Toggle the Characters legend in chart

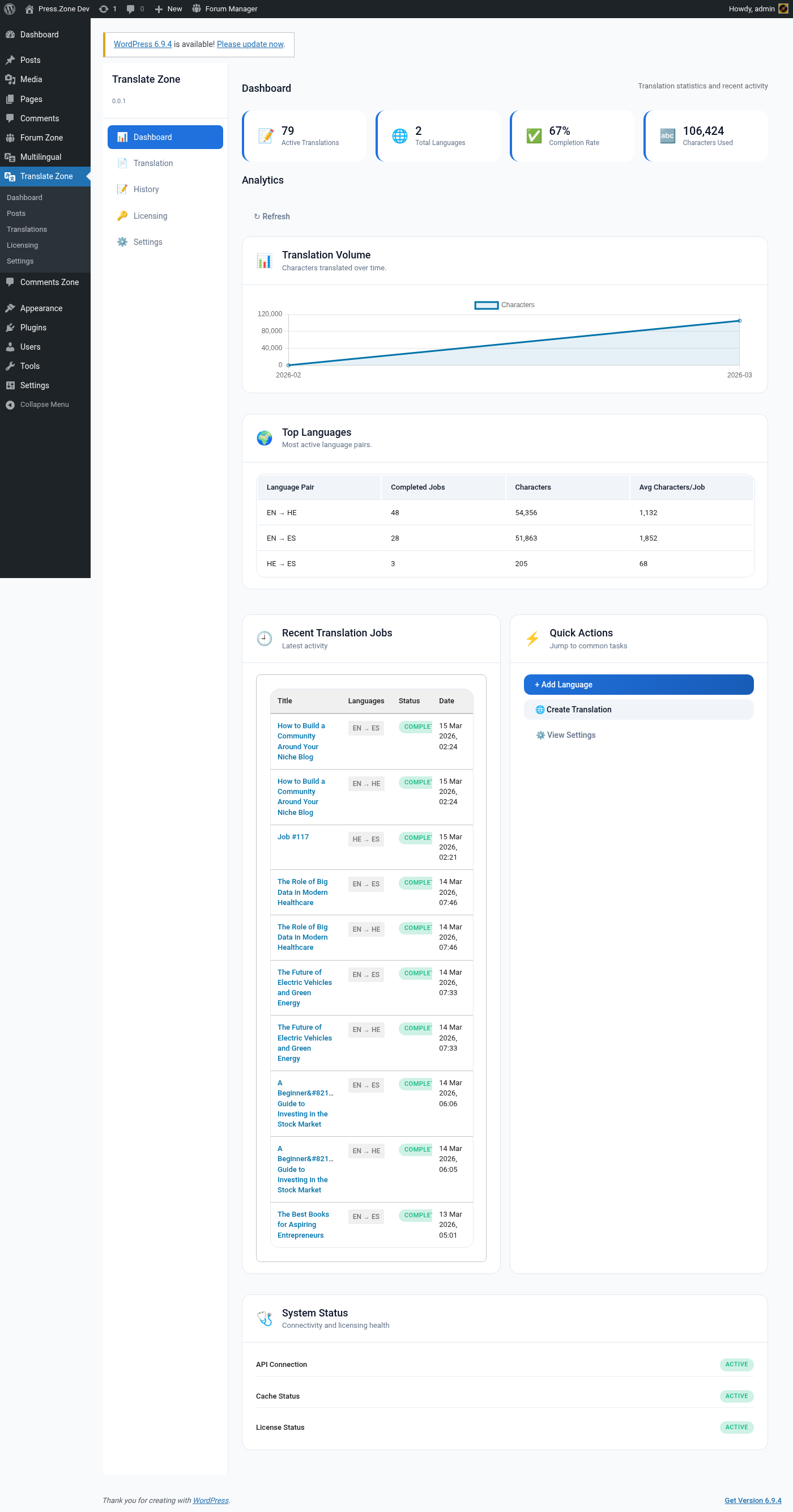pyautogui.click(x=505, y=305)
